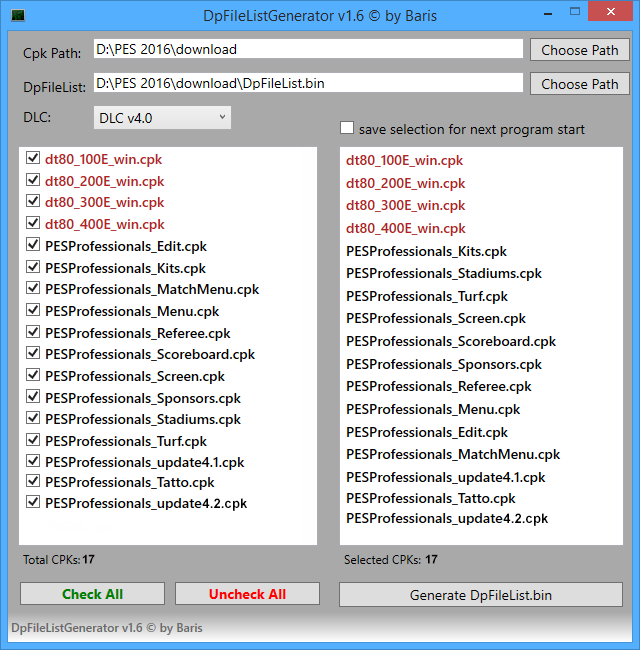This screenshot has height=650, width=640.
Task: Select PESProfessionals_update4.2.cpk in right list
Action: [447, 519]
